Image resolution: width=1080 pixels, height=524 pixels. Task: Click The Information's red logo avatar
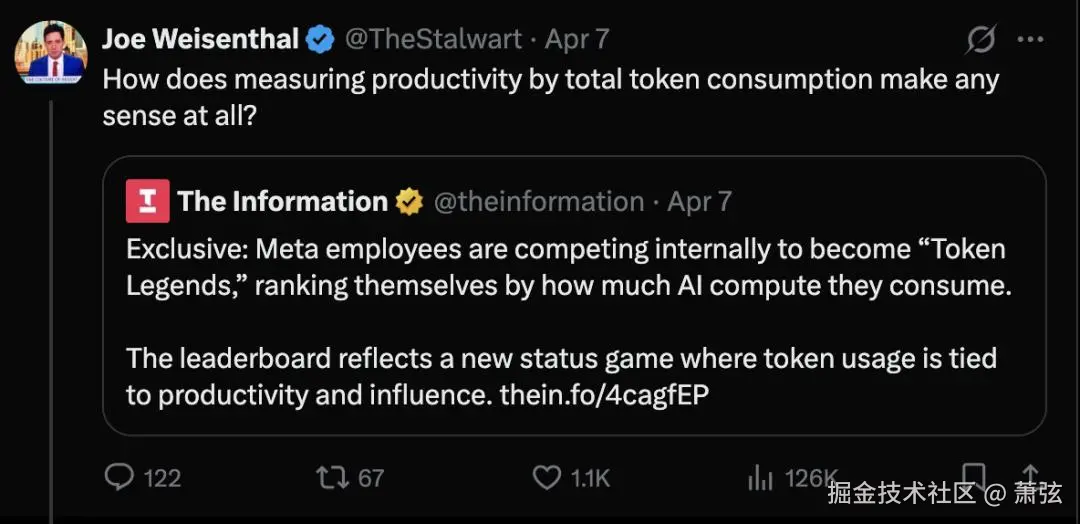(x=147, y=202)
